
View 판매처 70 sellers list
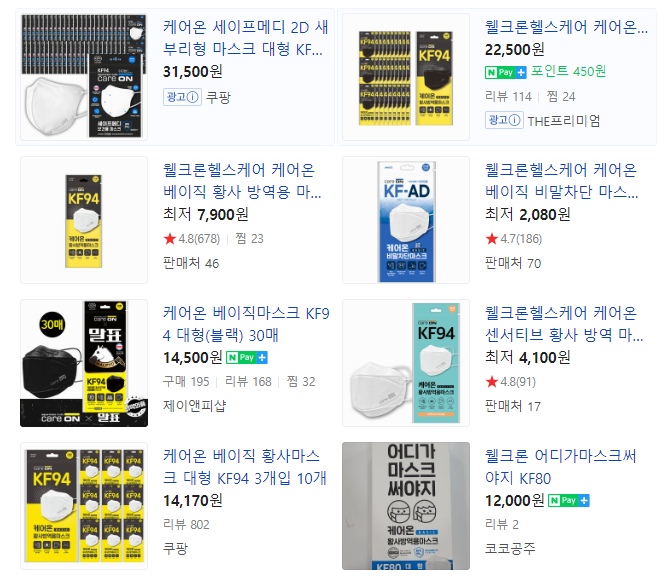click(513, 263)
